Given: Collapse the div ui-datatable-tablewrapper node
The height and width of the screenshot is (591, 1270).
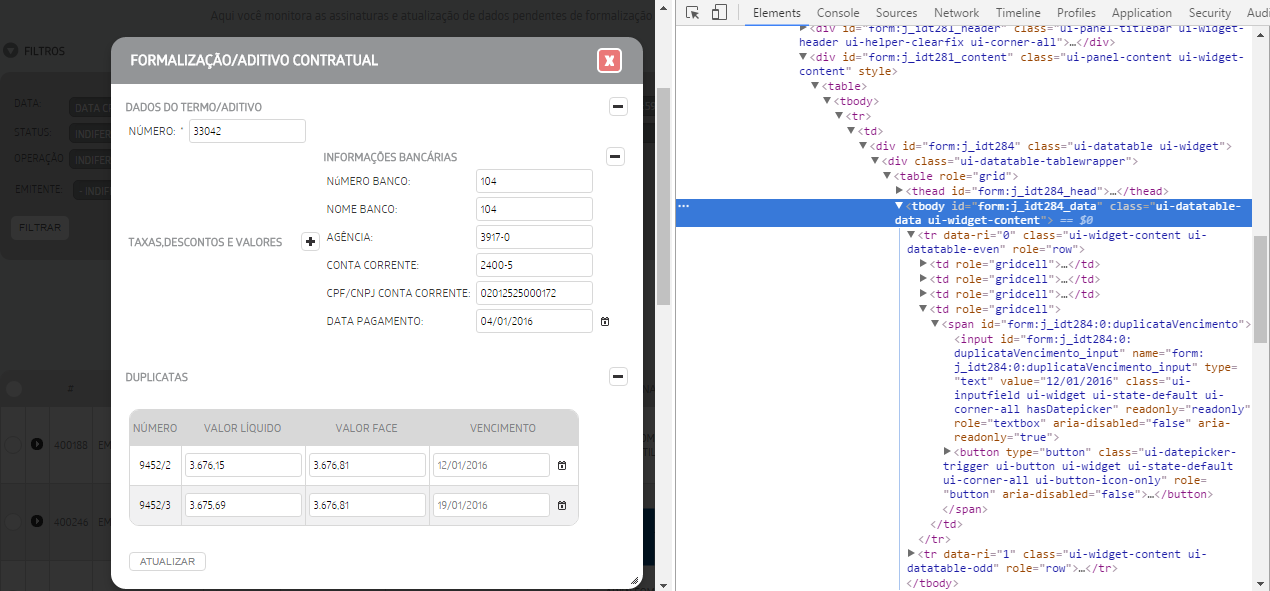Looking at the screenshot, I should click(x=875, y=161).
